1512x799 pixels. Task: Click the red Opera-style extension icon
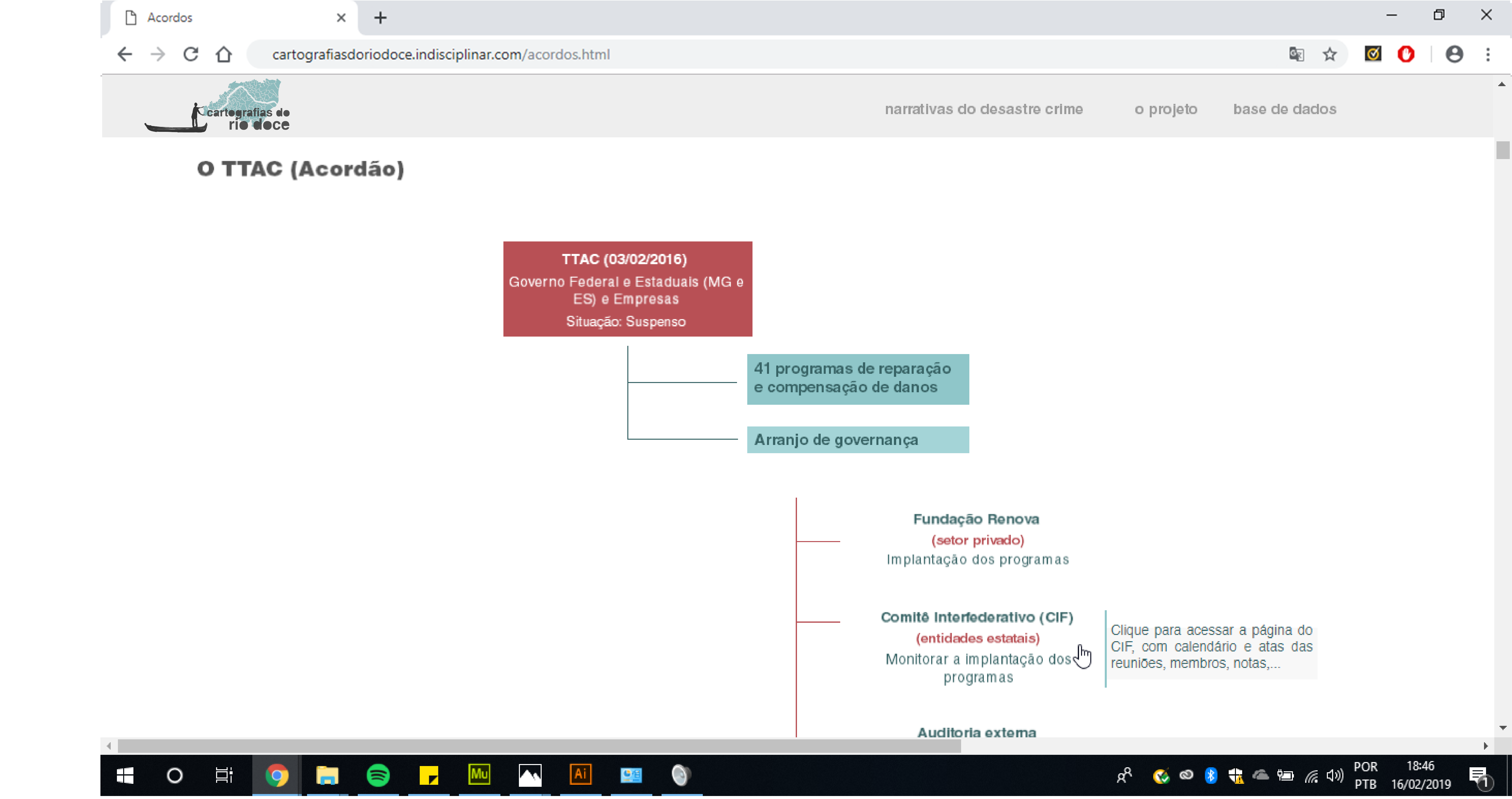coord(1406,55)
